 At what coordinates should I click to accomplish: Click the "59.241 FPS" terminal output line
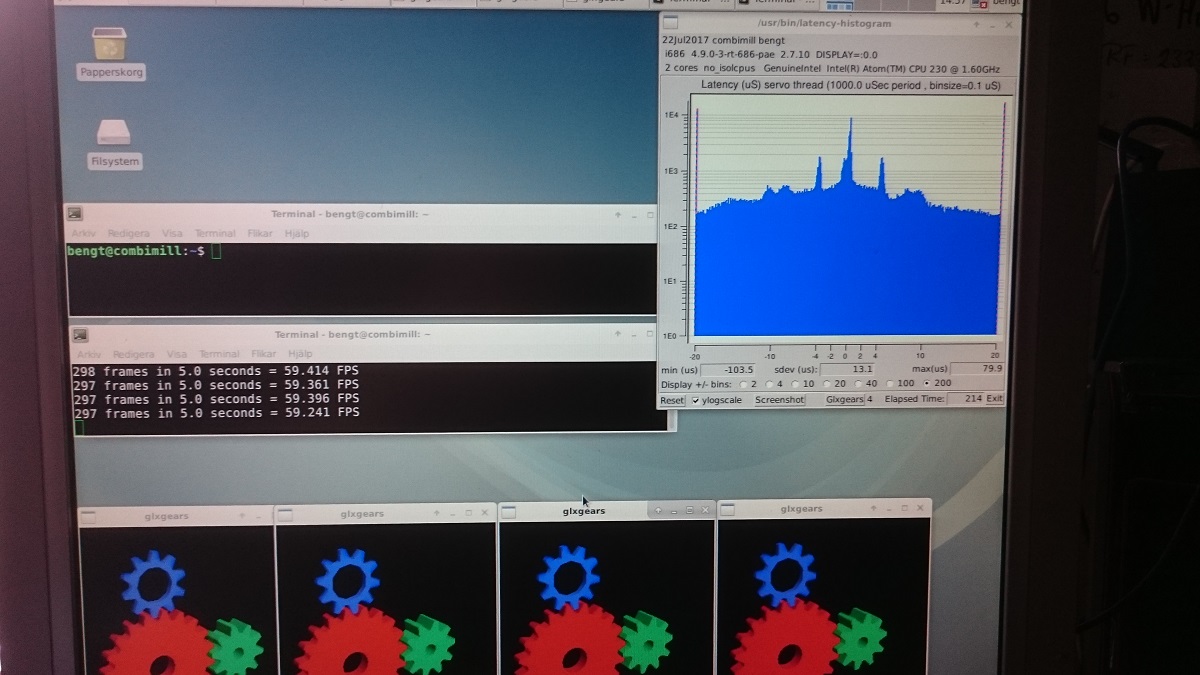(216, 413)
